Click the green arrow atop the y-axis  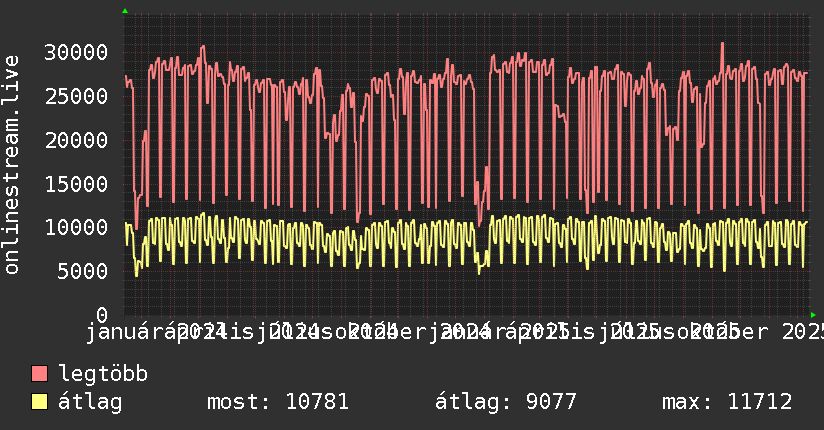124,11
